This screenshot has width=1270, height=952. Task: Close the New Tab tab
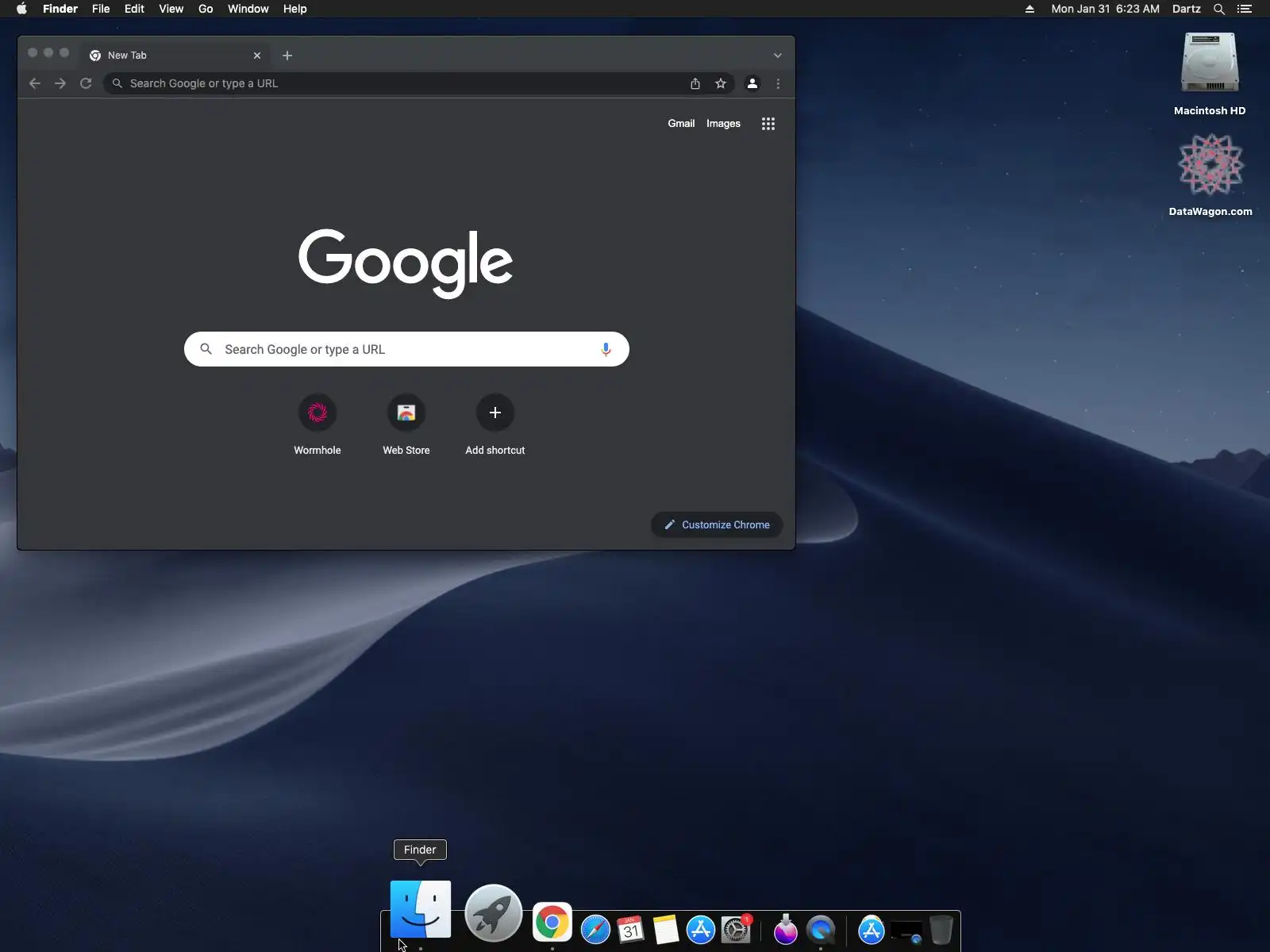tap(257, 56)
